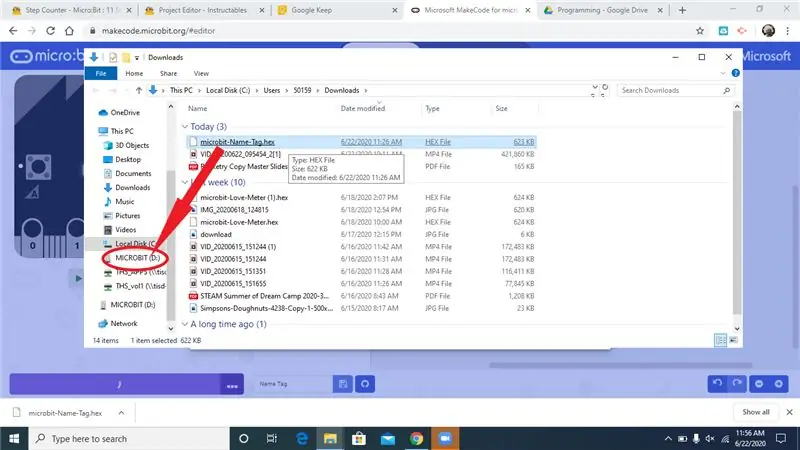Collapse the 'Today (3)' group
800x450 pixels.
(185, 127)
